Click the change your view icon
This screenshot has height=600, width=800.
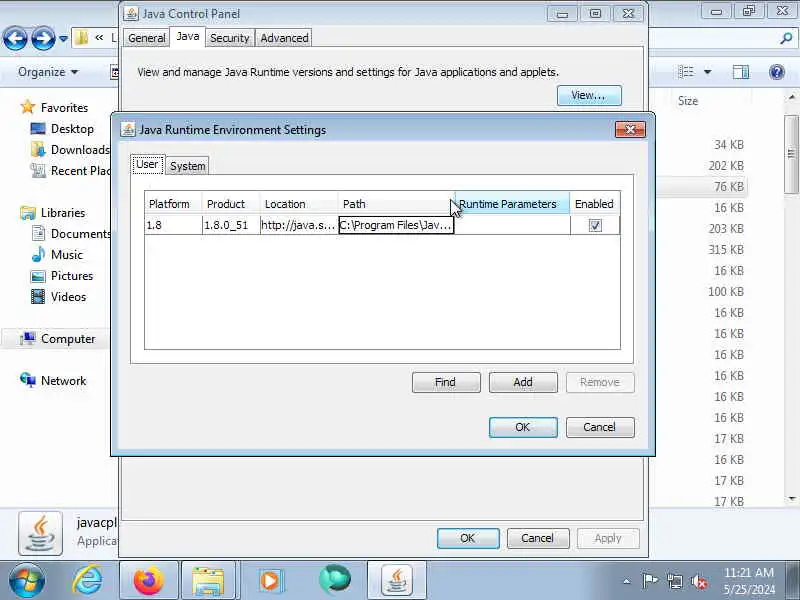pyautogui.click(x=686, y=72)
